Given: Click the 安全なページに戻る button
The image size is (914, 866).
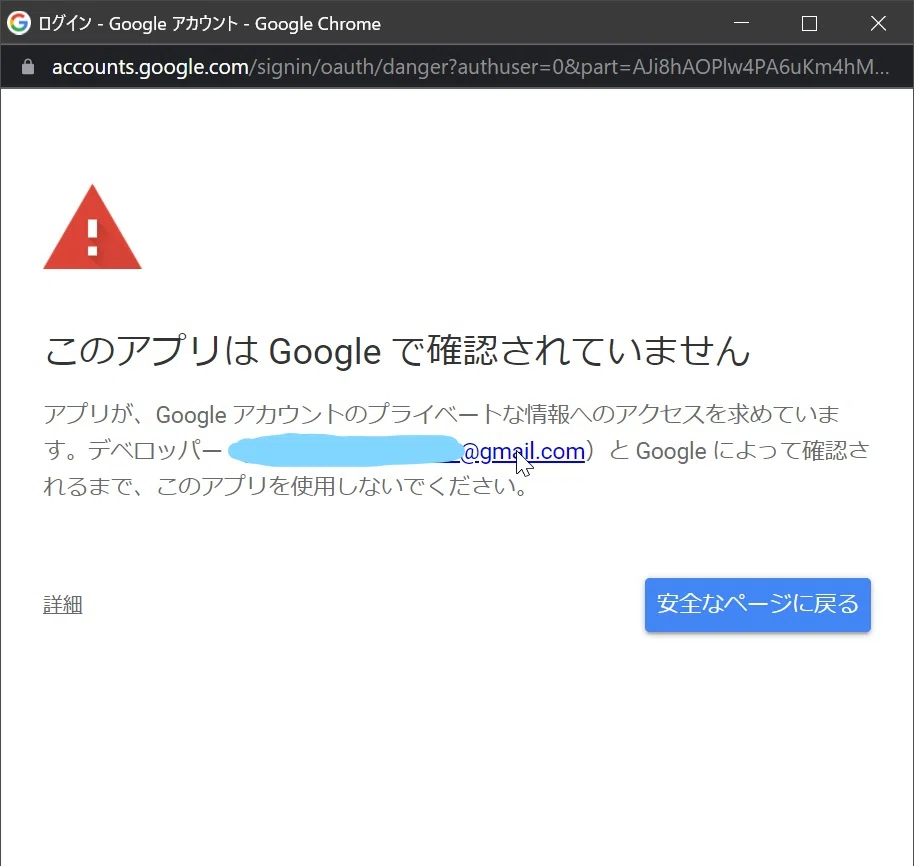Looking at the screenshot, I should (757, 604).
